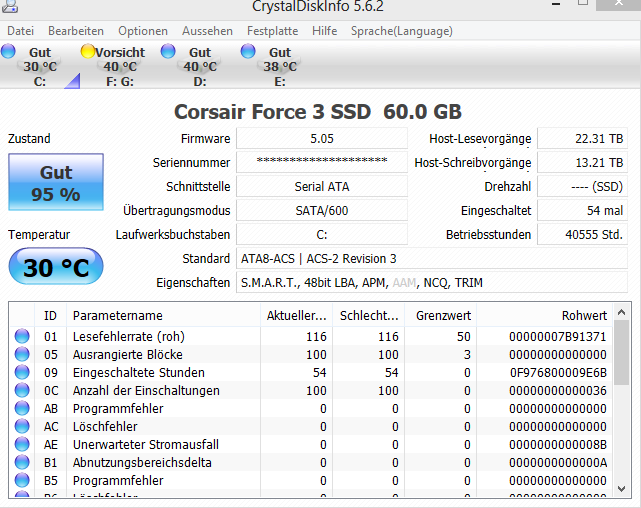
Task: Open the Sprache(Language) menu
Action: 401,31
